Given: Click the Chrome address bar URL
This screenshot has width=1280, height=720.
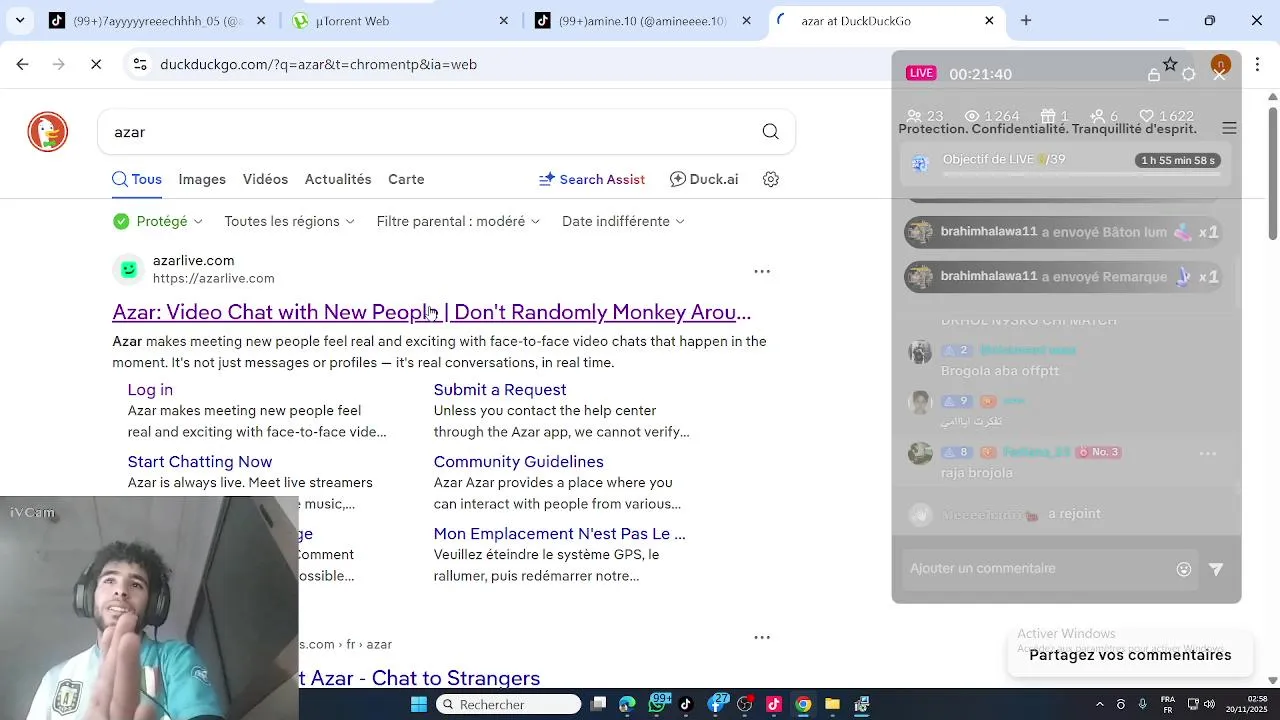Looking at the screenshot, I should [x=318, y=64].
